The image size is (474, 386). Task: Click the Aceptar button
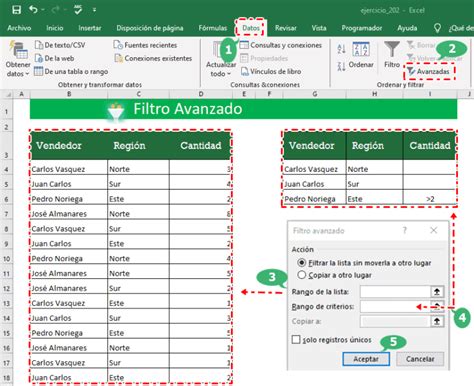point(366,359)
